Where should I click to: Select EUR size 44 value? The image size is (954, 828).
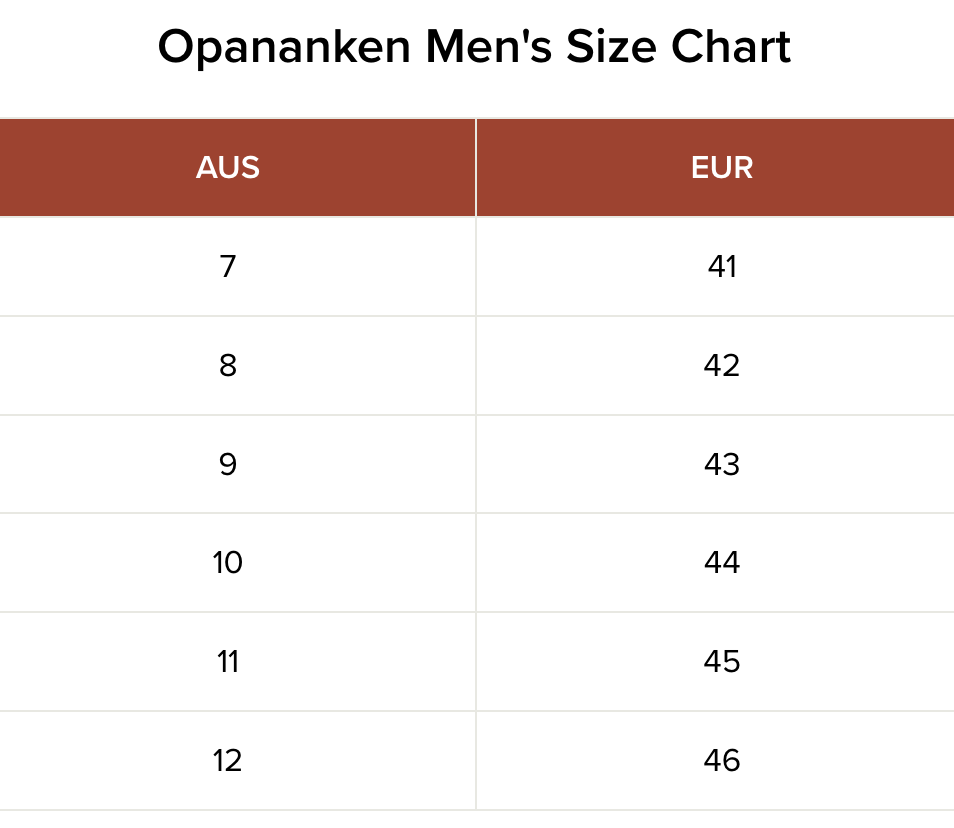(721, 563)
